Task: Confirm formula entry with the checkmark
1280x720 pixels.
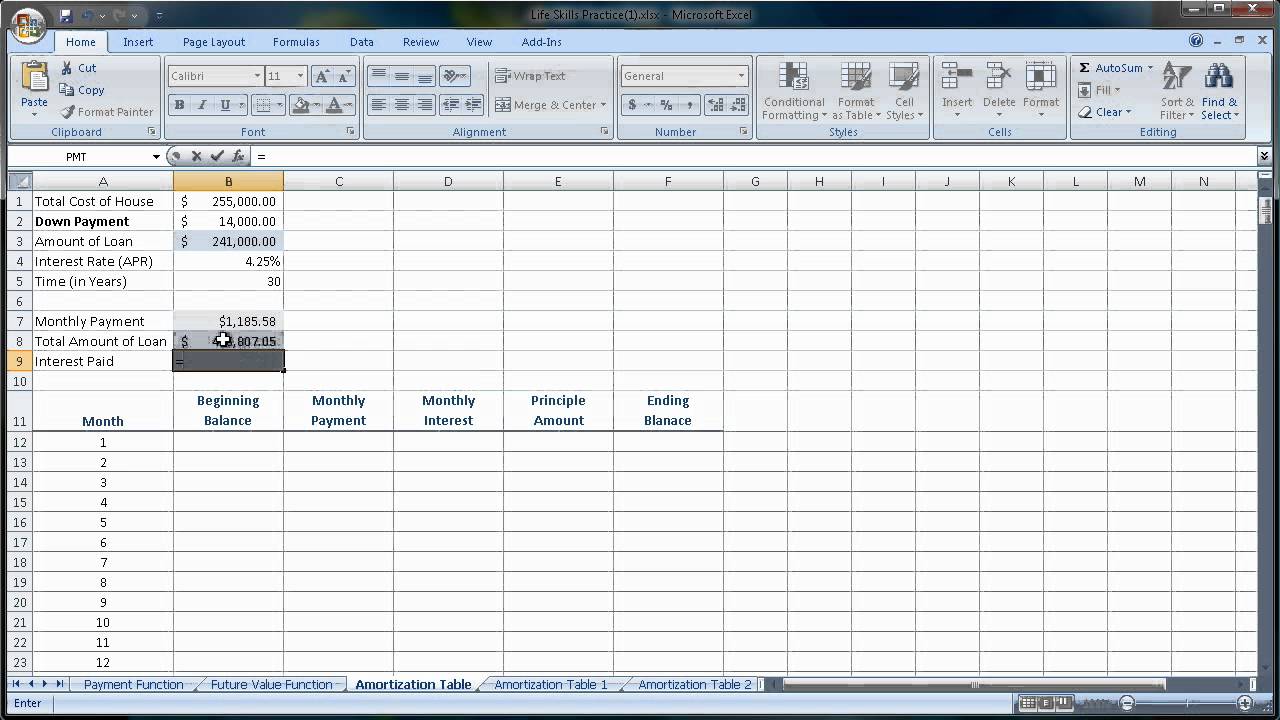Action: (x=217, y=156)
